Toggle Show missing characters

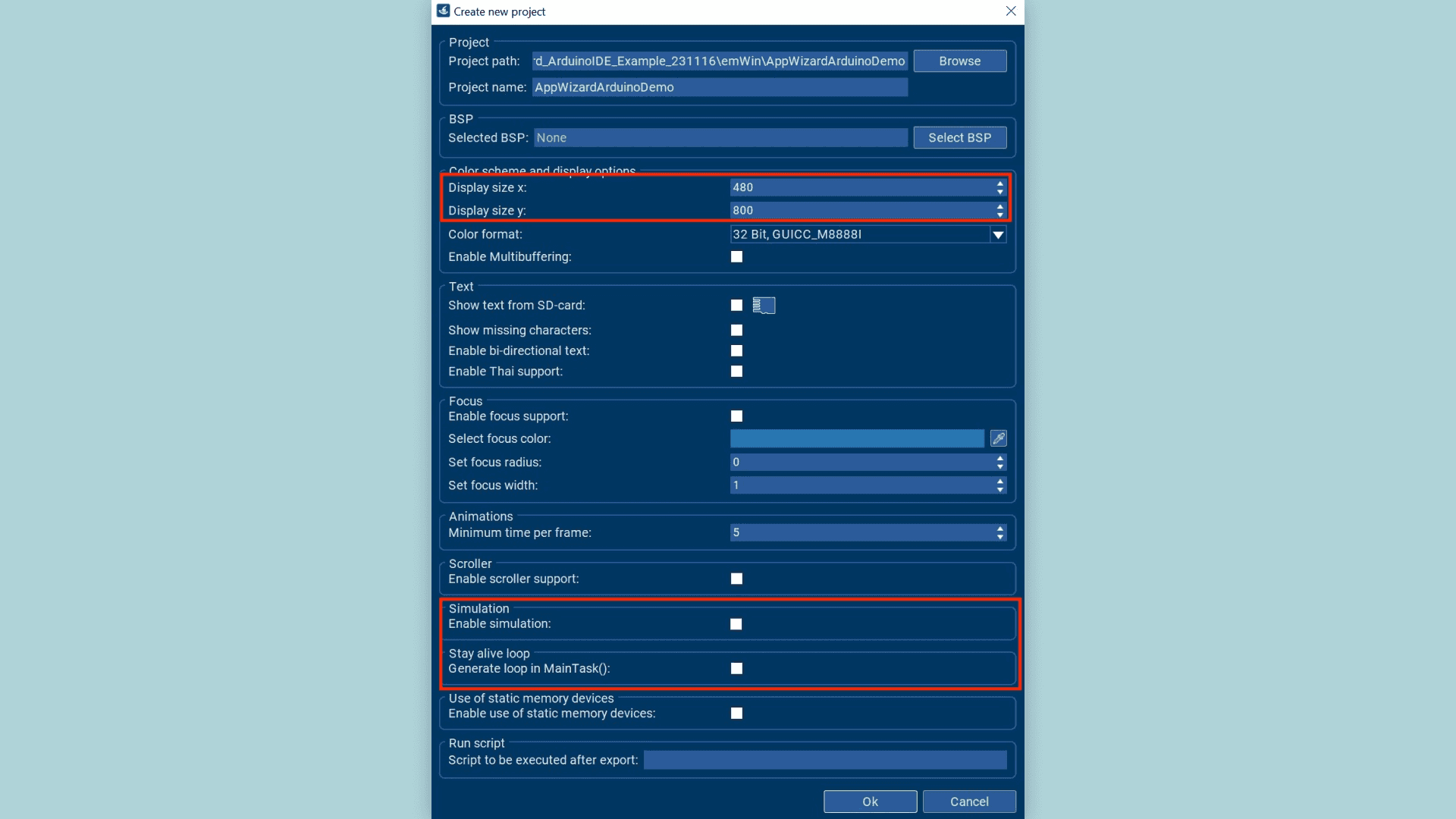(x=736, y=330)
